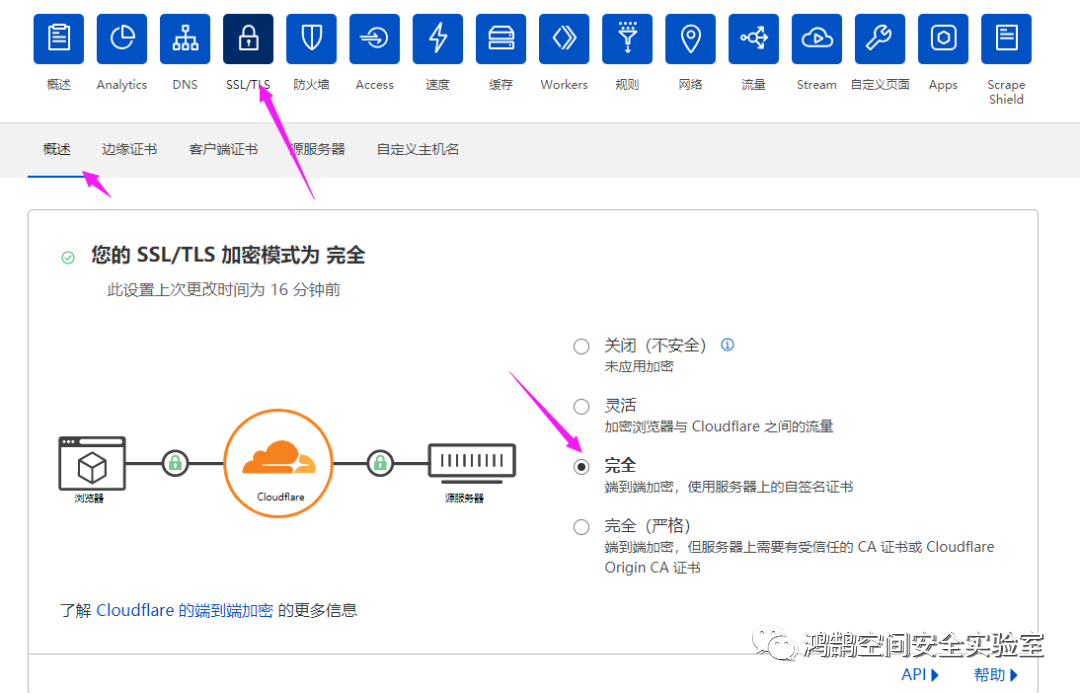The width and height of the screenshot is (1080, 693).
Task: Click the padlock between browser and Cloudflare
Action: tap(175, 463)
